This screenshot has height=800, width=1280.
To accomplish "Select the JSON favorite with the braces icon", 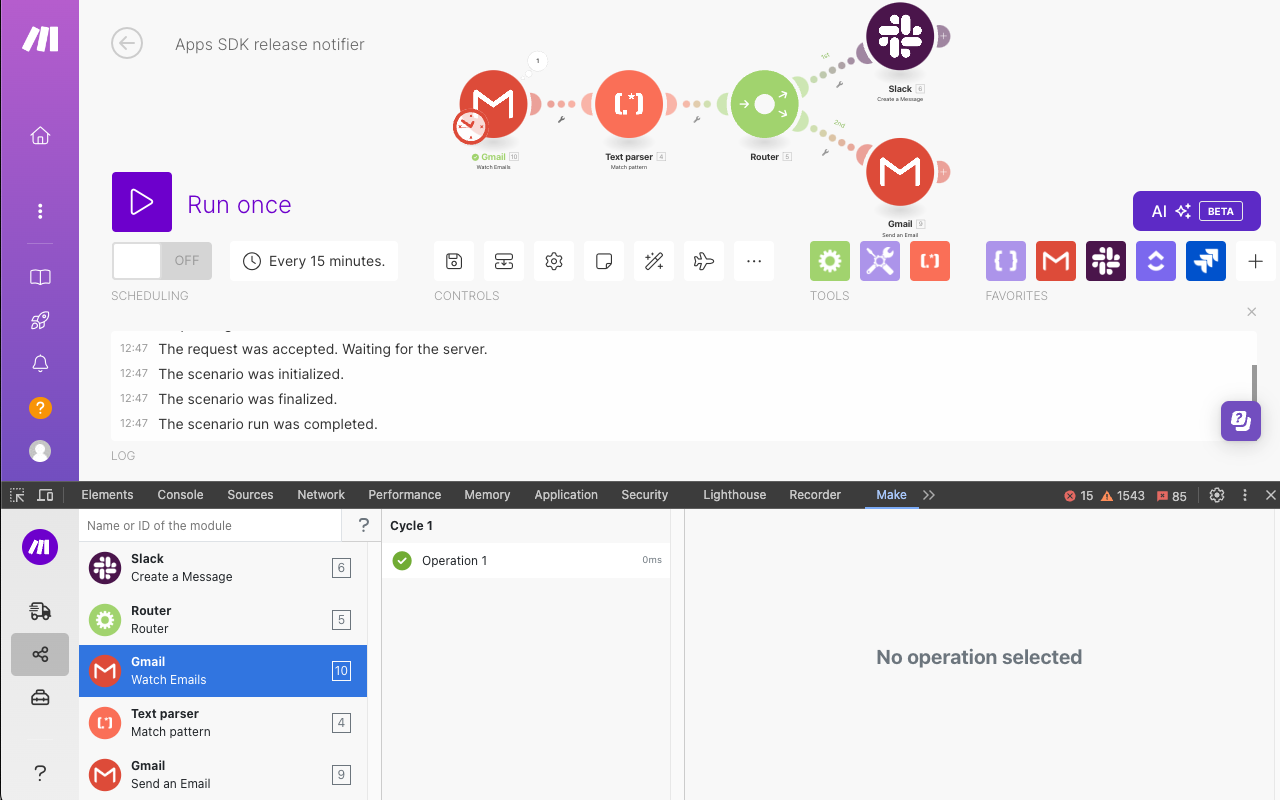I will click(x=1006, y=261).
